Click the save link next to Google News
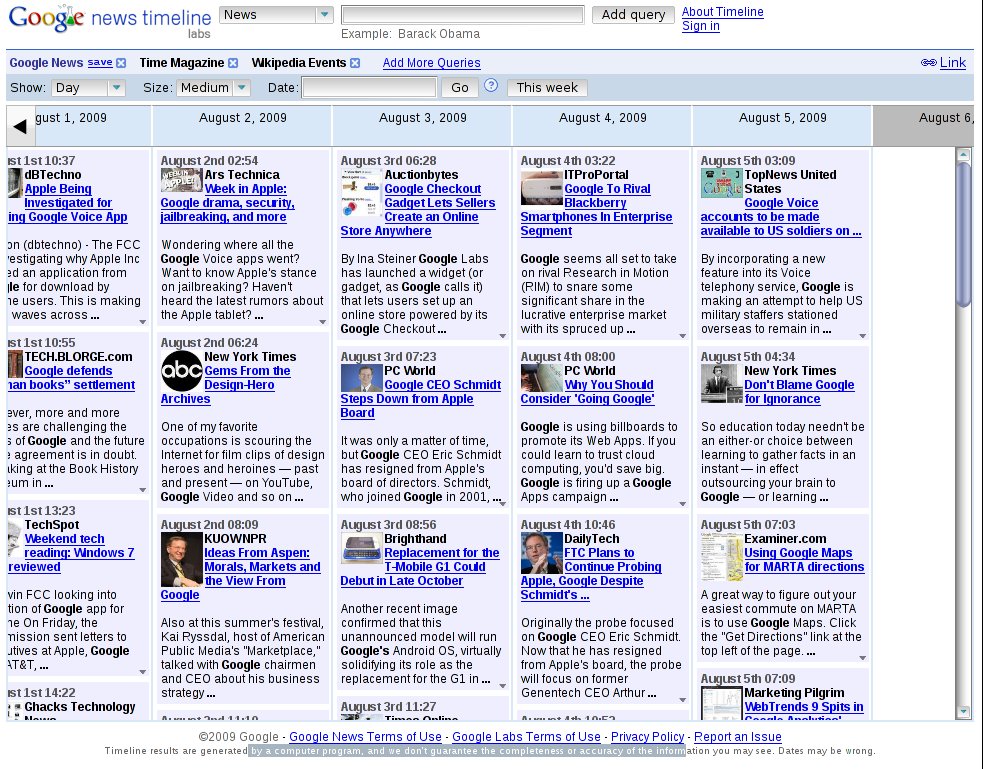The image size is (983, 769). click(100, 62)
